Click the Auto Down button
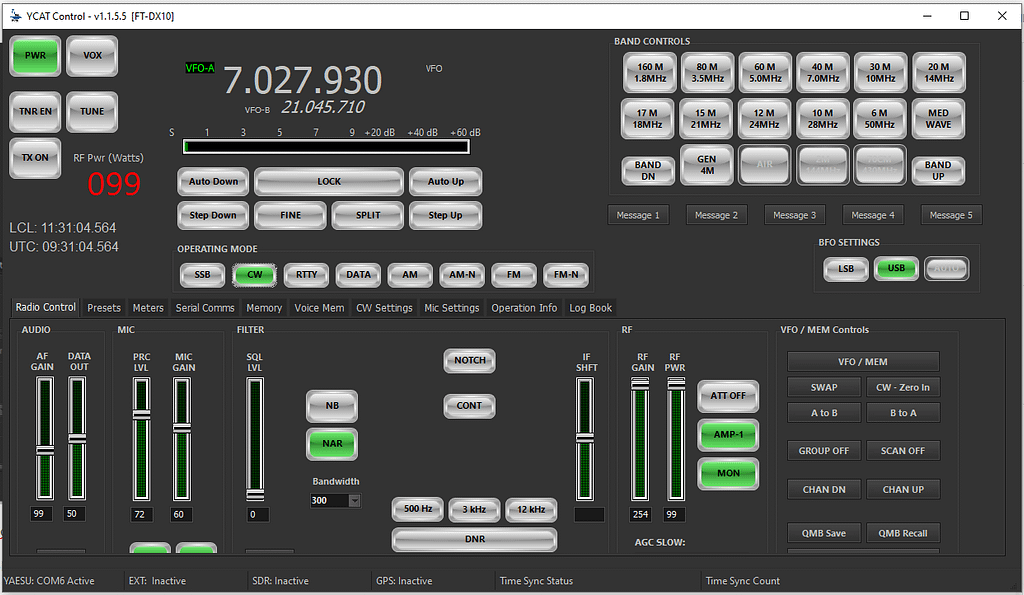 pyautogui.click(x=214, y=182)
